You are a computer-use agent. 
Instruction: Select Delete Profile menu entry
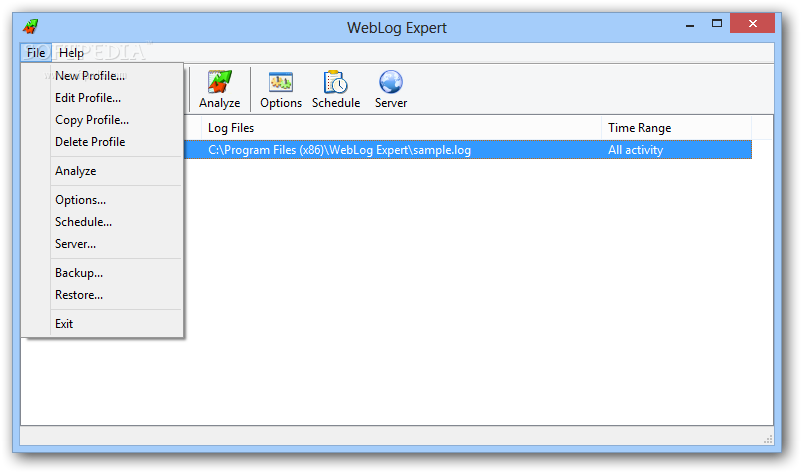click(x=102, y=142)
